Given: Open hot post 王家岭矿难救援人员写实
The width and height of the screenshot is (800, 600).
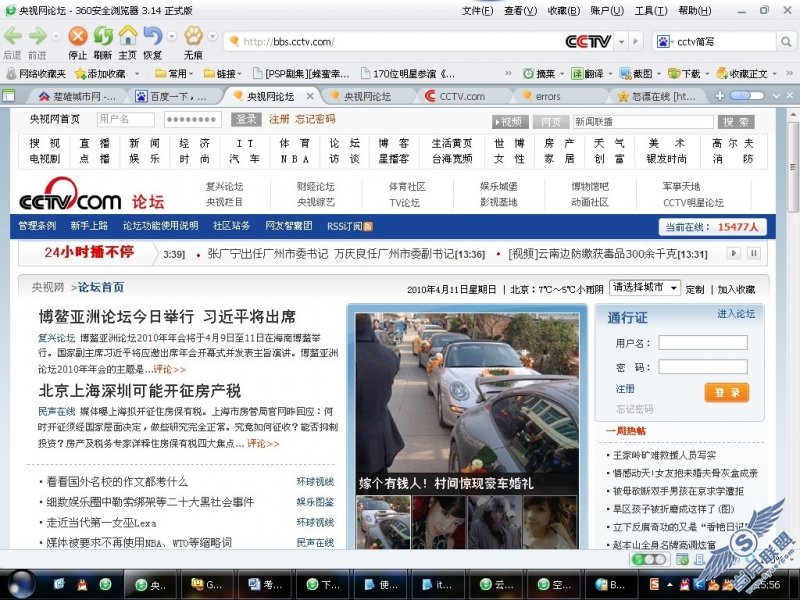Looking at the screenshot, I should (664, 455).
